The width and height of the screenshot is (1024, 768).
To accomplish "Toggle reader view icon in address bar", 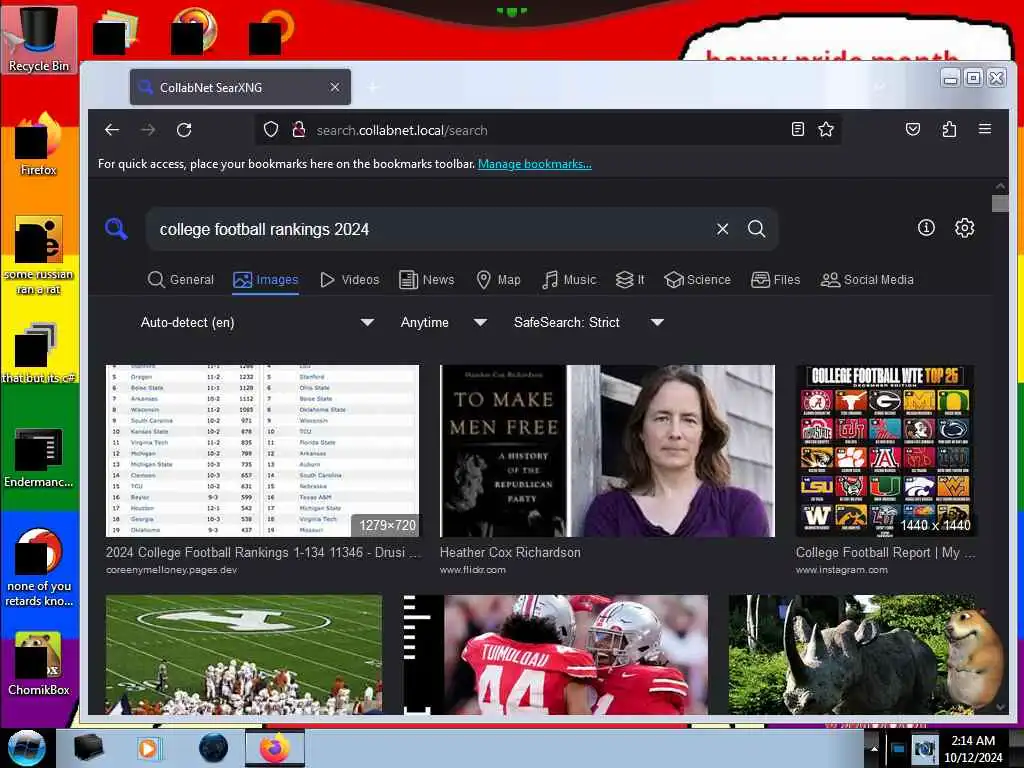I will coord(797,129).
